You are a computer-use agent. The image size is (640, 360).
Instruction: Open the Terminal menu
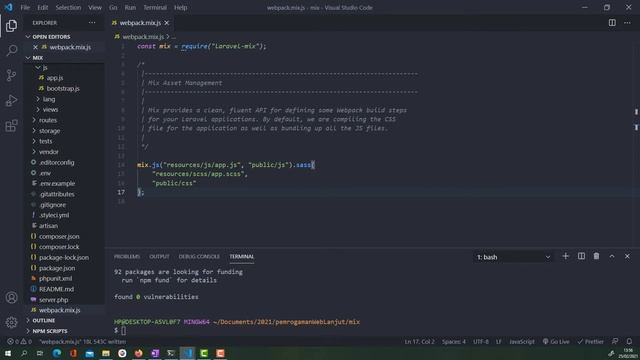[x=155, y=7]
